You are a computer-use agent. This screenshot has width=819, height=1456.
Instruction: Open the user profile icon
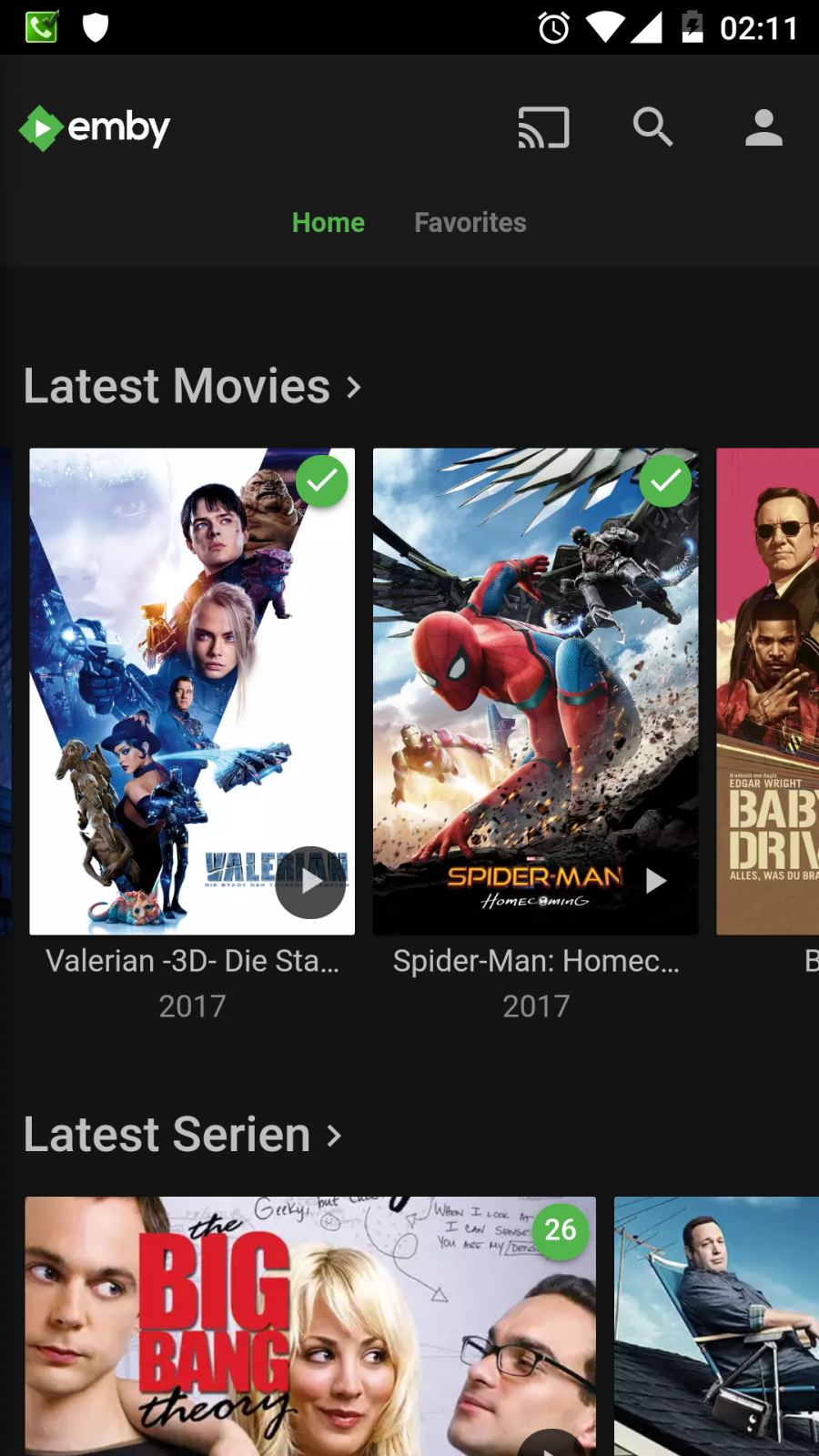[763, 127]
